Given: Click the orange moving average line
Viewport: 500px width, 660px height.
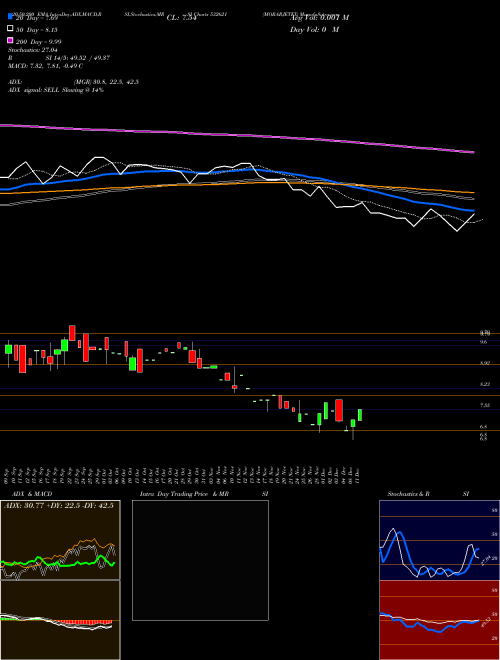Looking at the screenshot, I should click(x=237, y=186).
